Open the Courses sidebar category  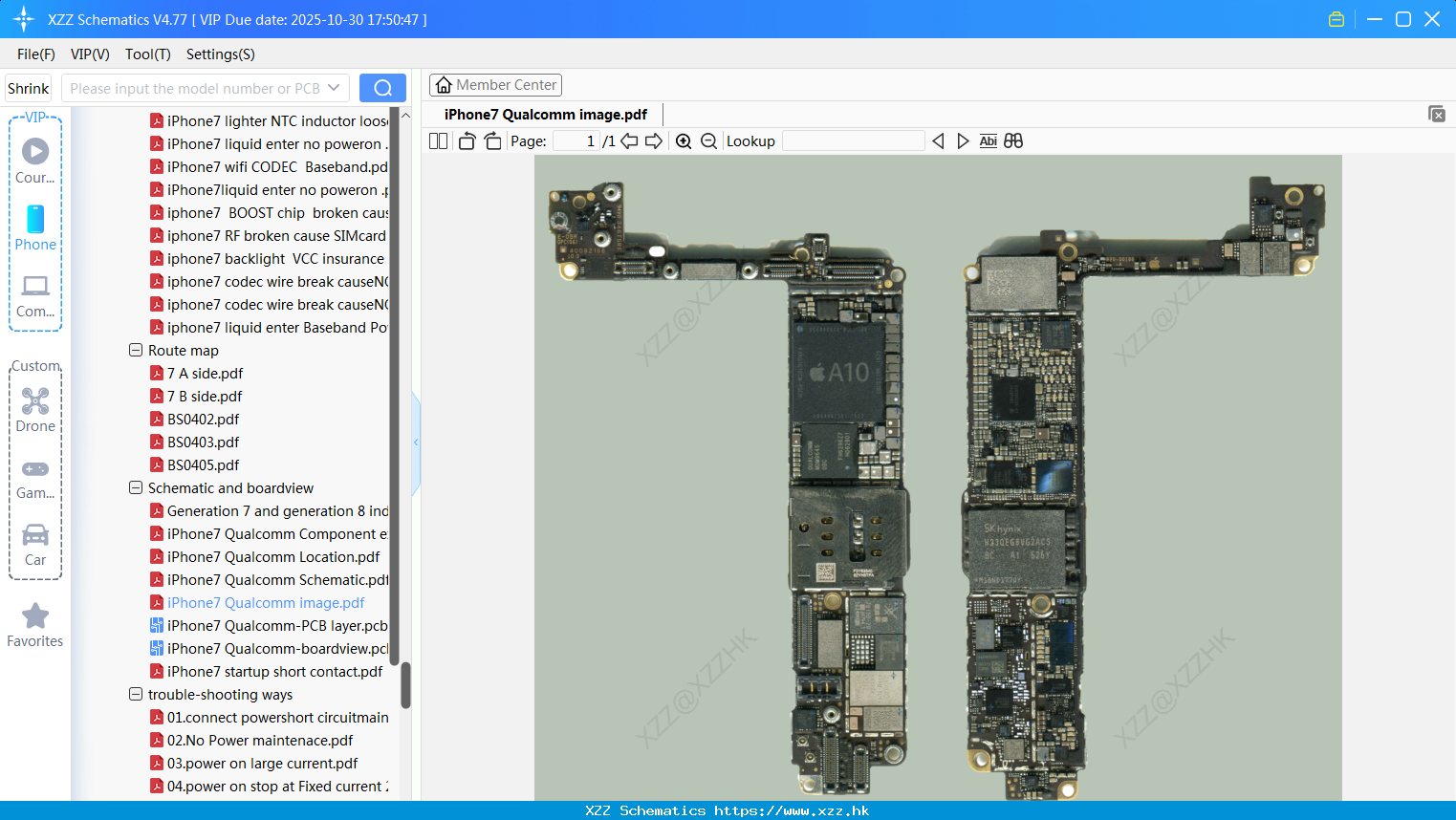click(x=35, y=161)
